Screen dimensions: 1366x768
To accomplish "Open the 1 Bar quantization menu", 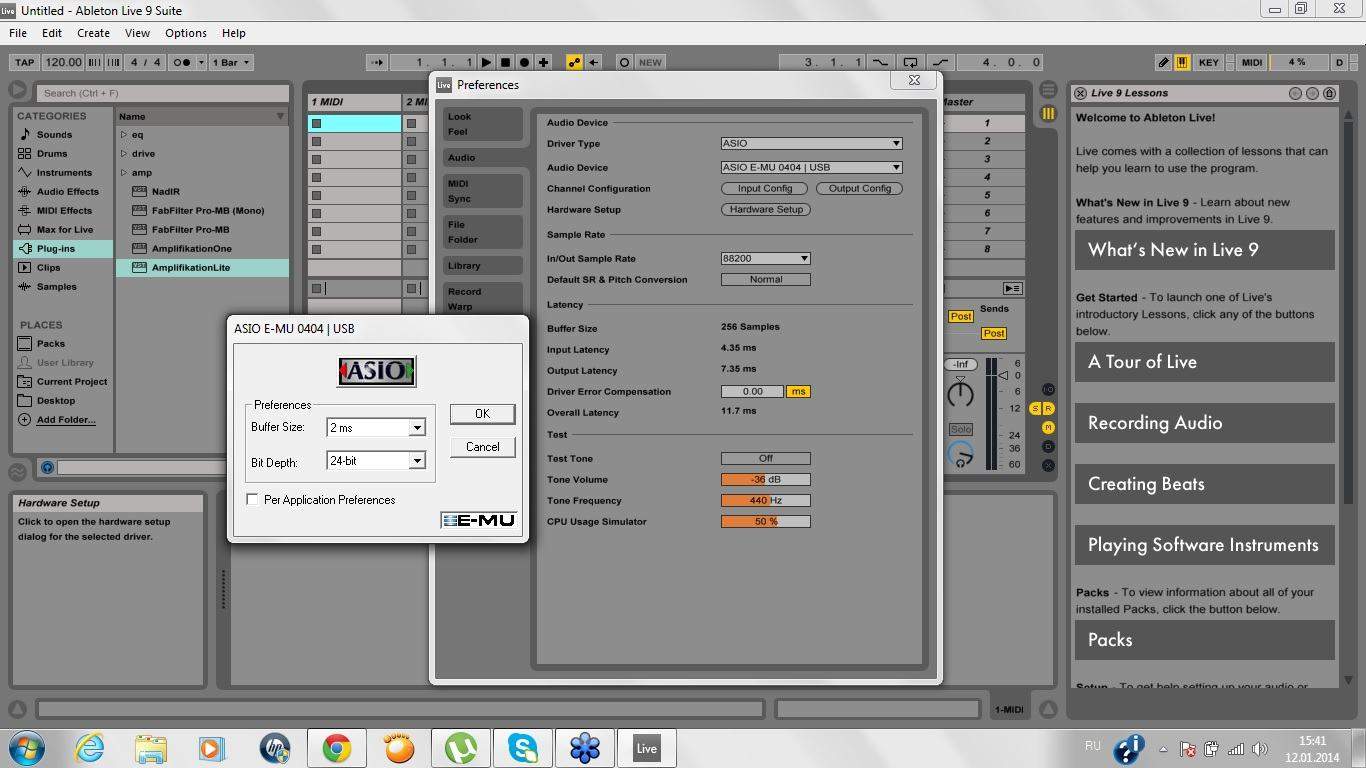I will 230,62.
